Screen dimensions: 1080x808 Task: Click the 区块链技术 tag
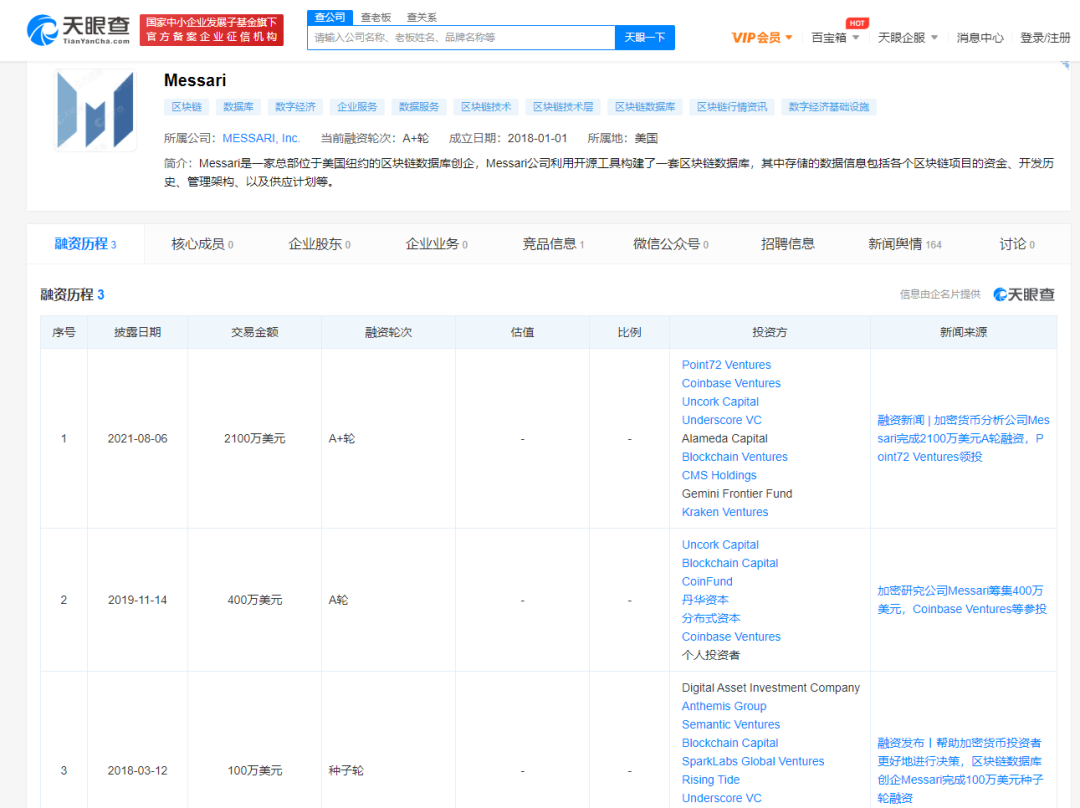(486, 107)
